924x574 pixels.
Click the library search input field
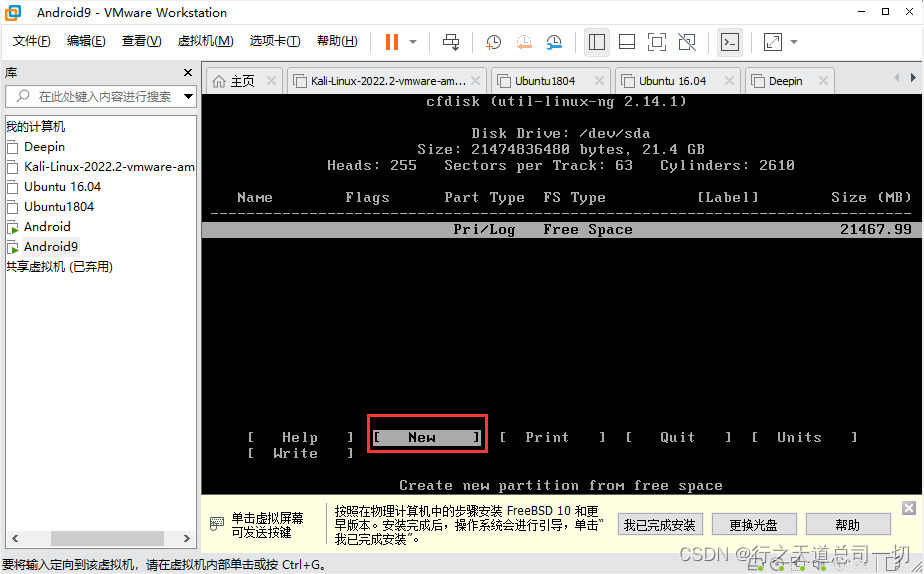[x=93, y=96]
